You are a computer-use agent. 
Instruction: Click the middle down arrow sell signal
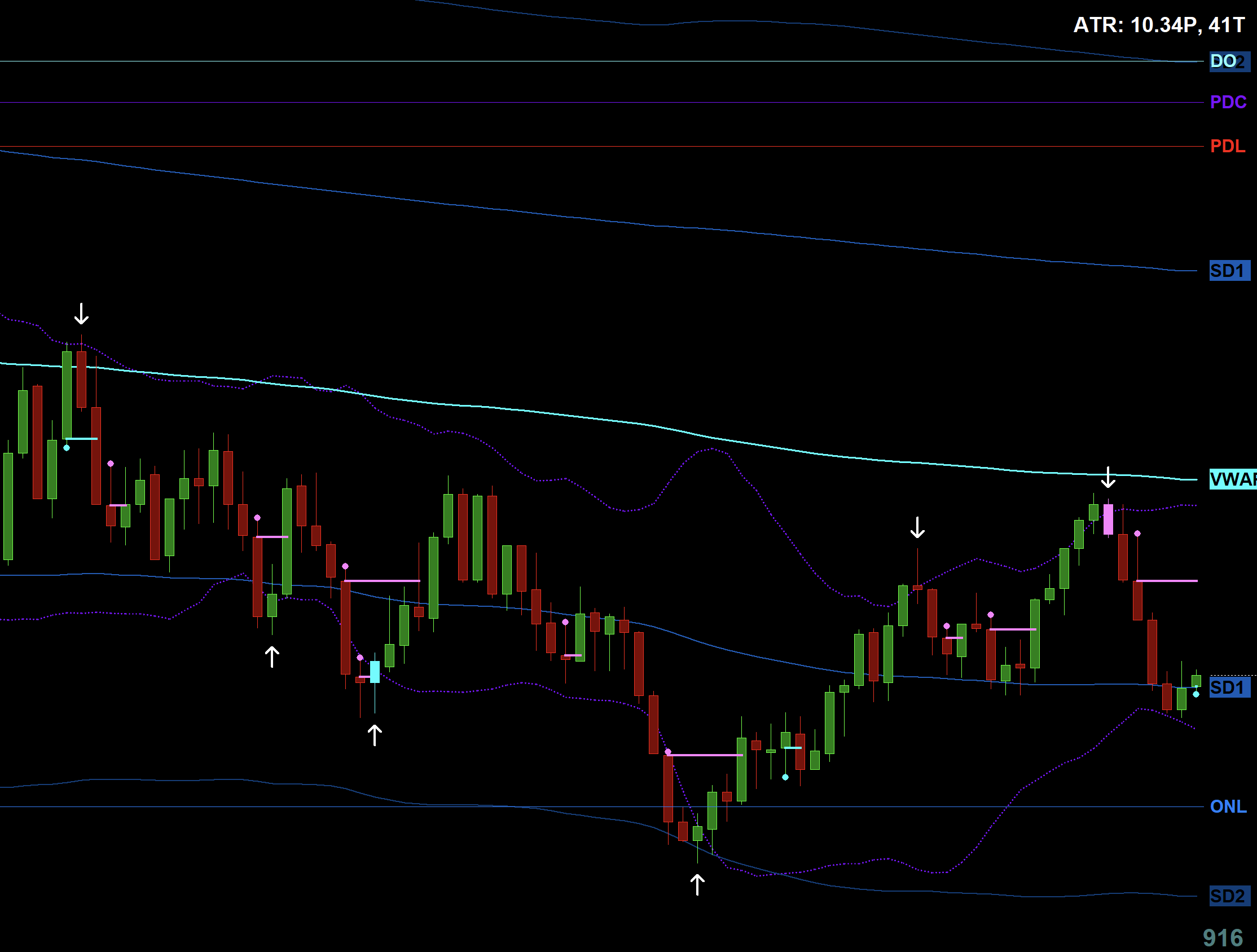pos(917,527)
